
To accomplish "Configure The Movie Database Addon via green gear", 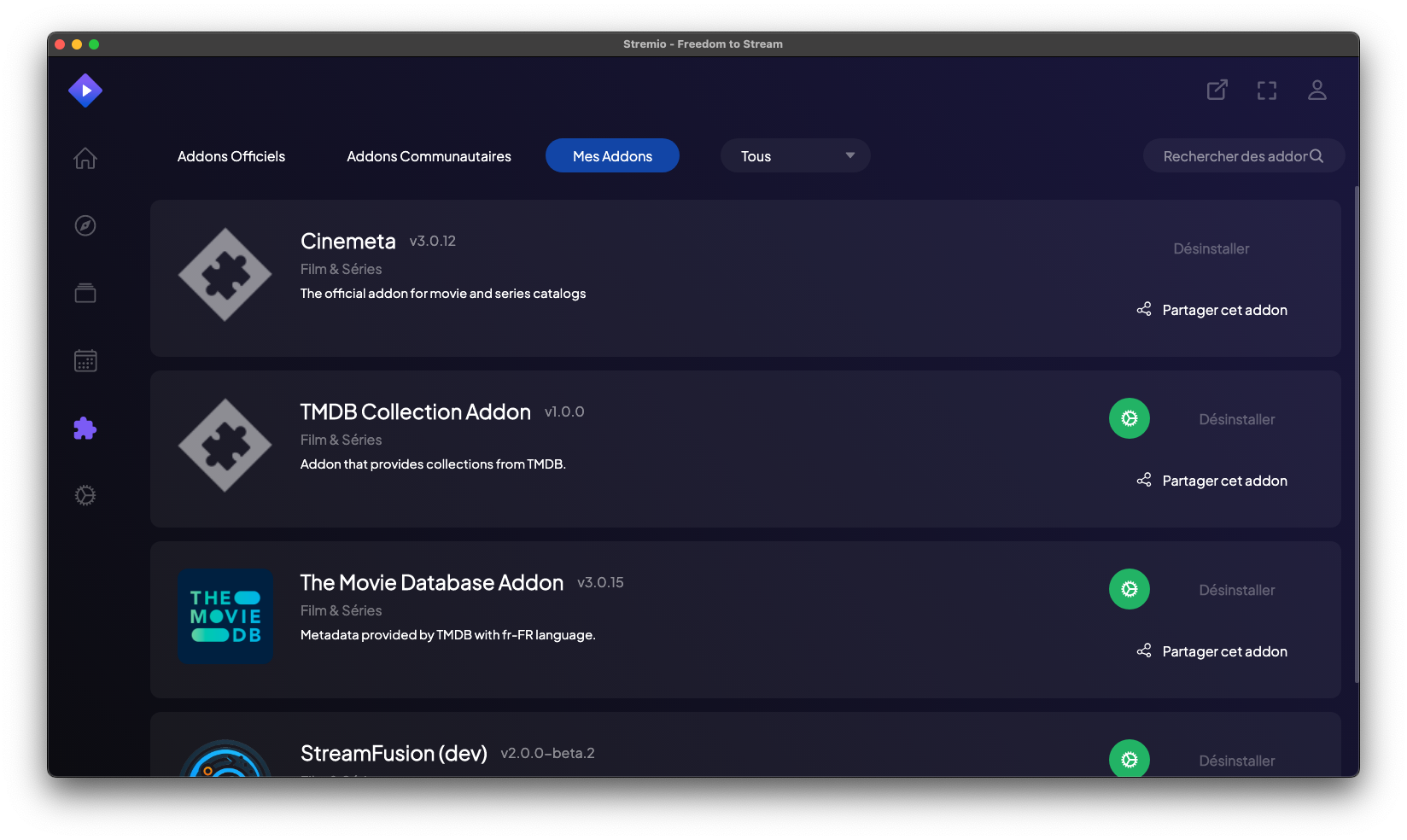I will (1130, 589).
